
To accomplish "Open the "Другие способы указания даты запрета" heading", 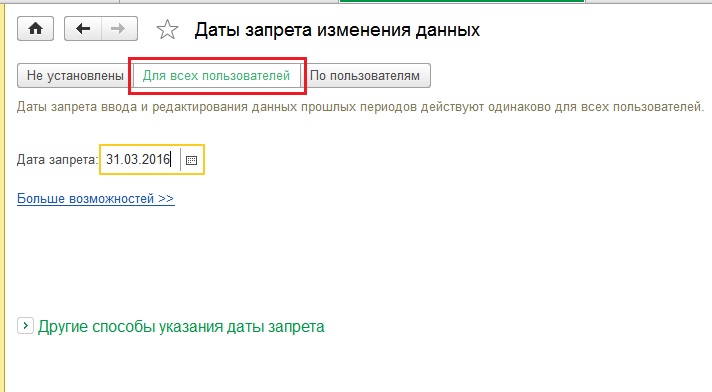I will pos(181,327).
